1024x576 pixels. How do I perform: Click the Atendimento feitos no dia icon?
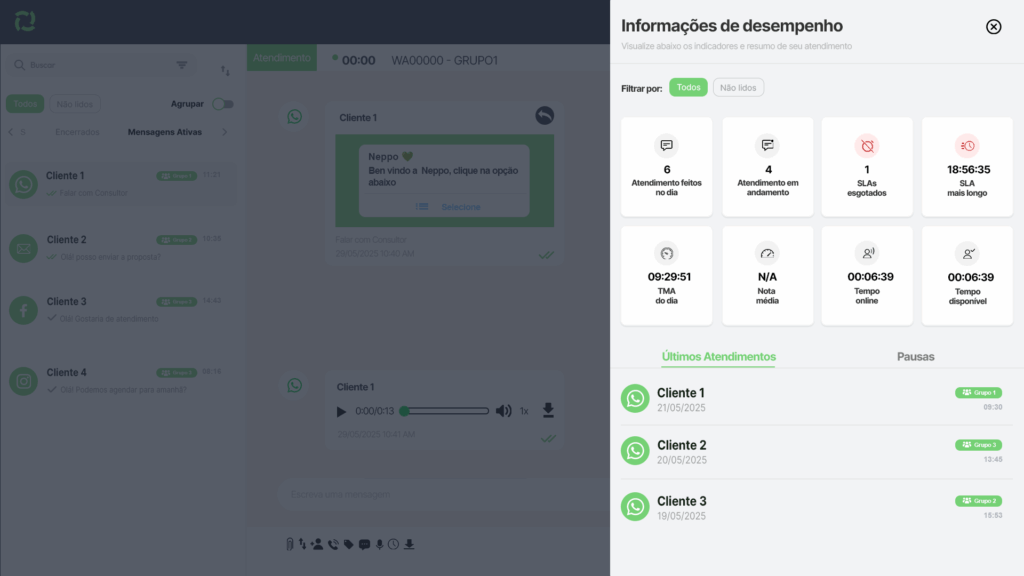tap(667, 146)
